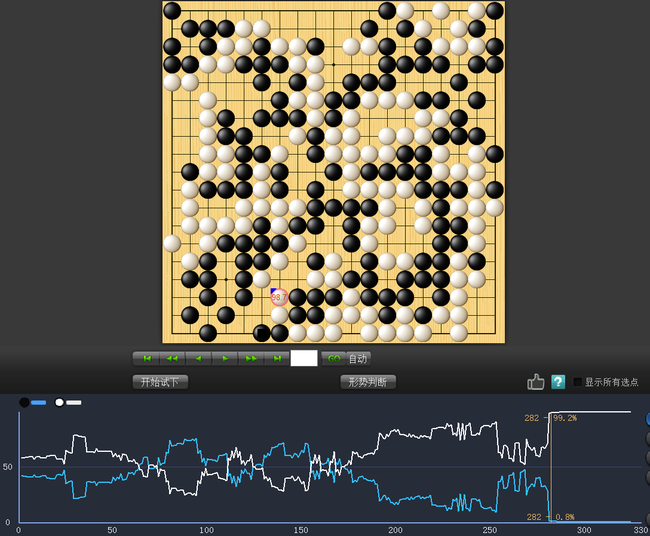Click the stone marked 98.7

tap(279, 297)
